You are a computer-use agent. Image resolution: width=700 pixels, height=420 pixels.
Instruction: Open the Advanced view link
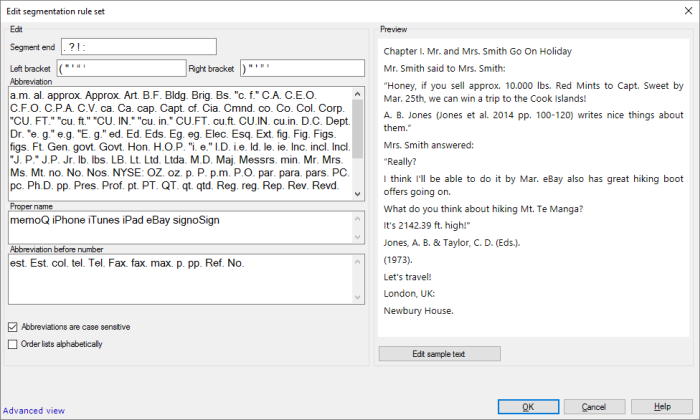34,410
